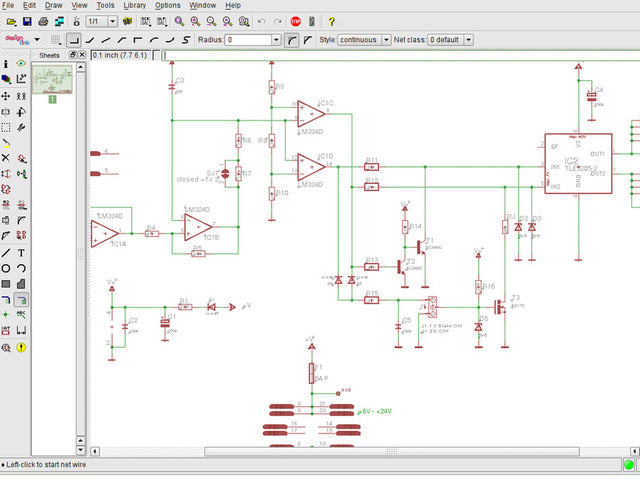Click the yellow Help question mark icon
The height and width of the screenshot is (480, 640).
click(x=331, y=21)
